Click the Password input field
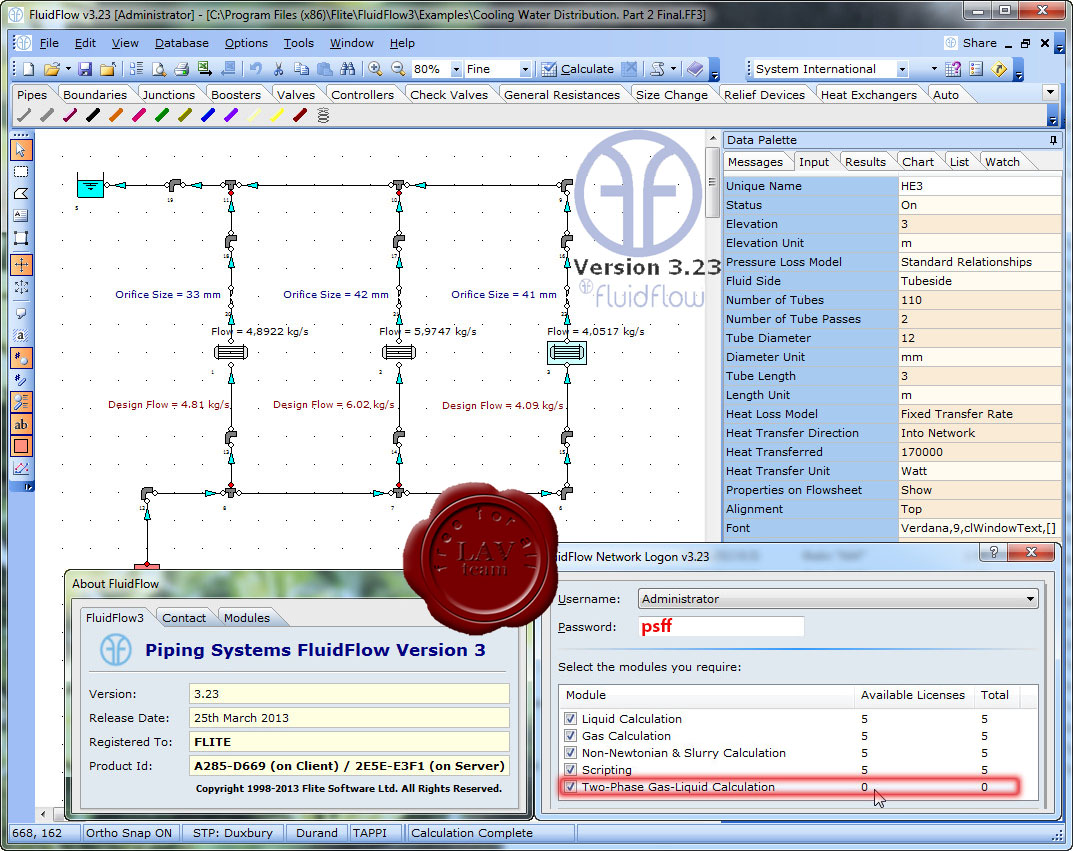1073x851 pixels. click(x=721, y=627)
